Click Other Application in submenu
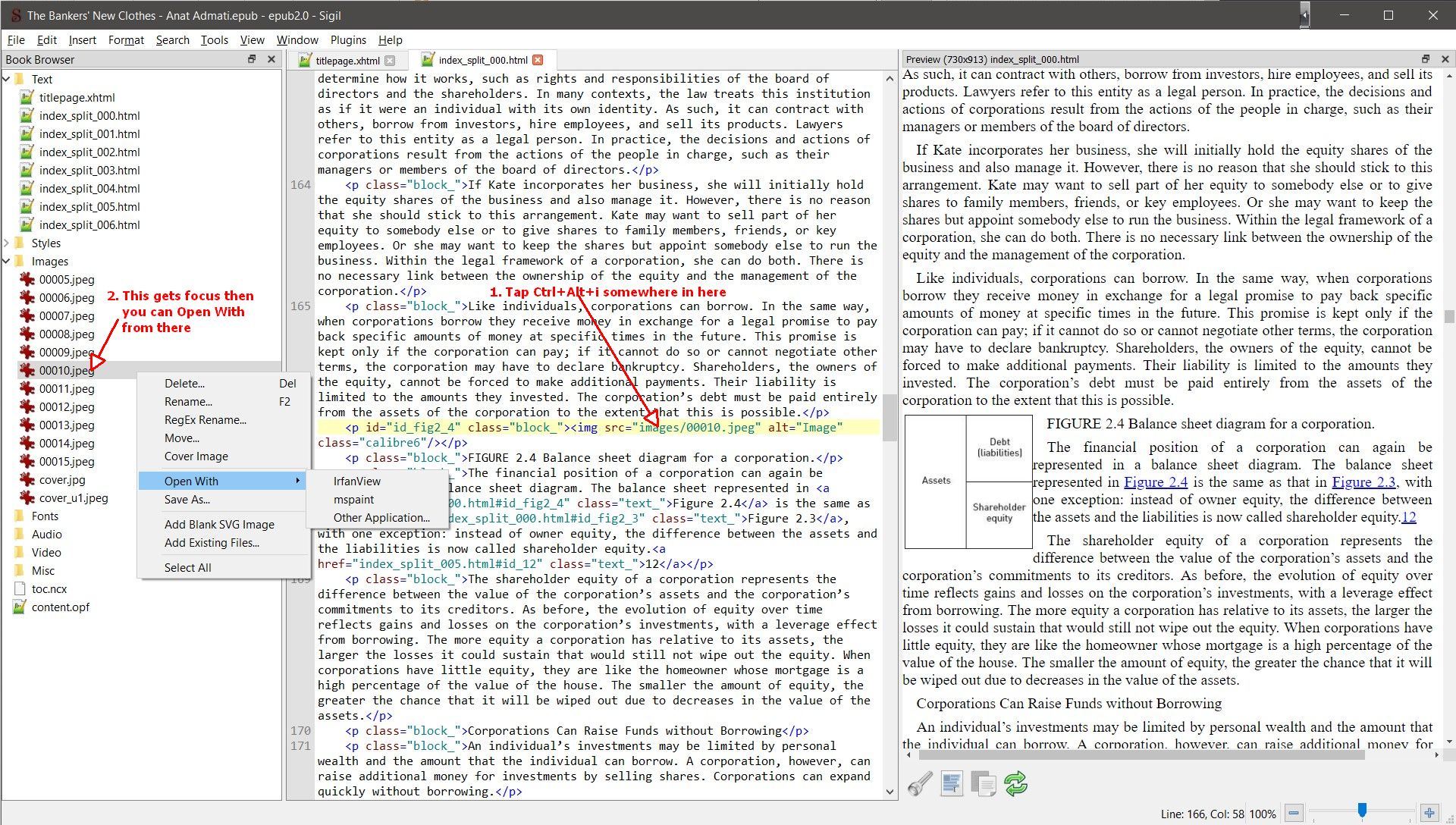This screenshot has height=825, width=1456. (x=381, y=517)
